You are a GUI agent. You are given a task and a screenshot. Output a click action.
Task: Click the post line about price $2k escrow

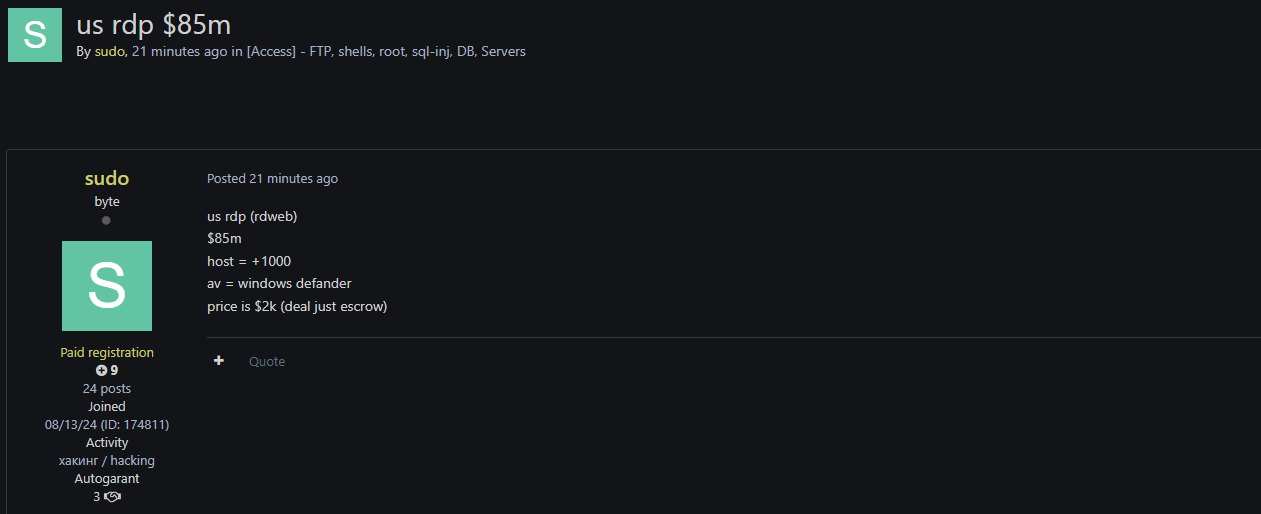pos(297,306)
